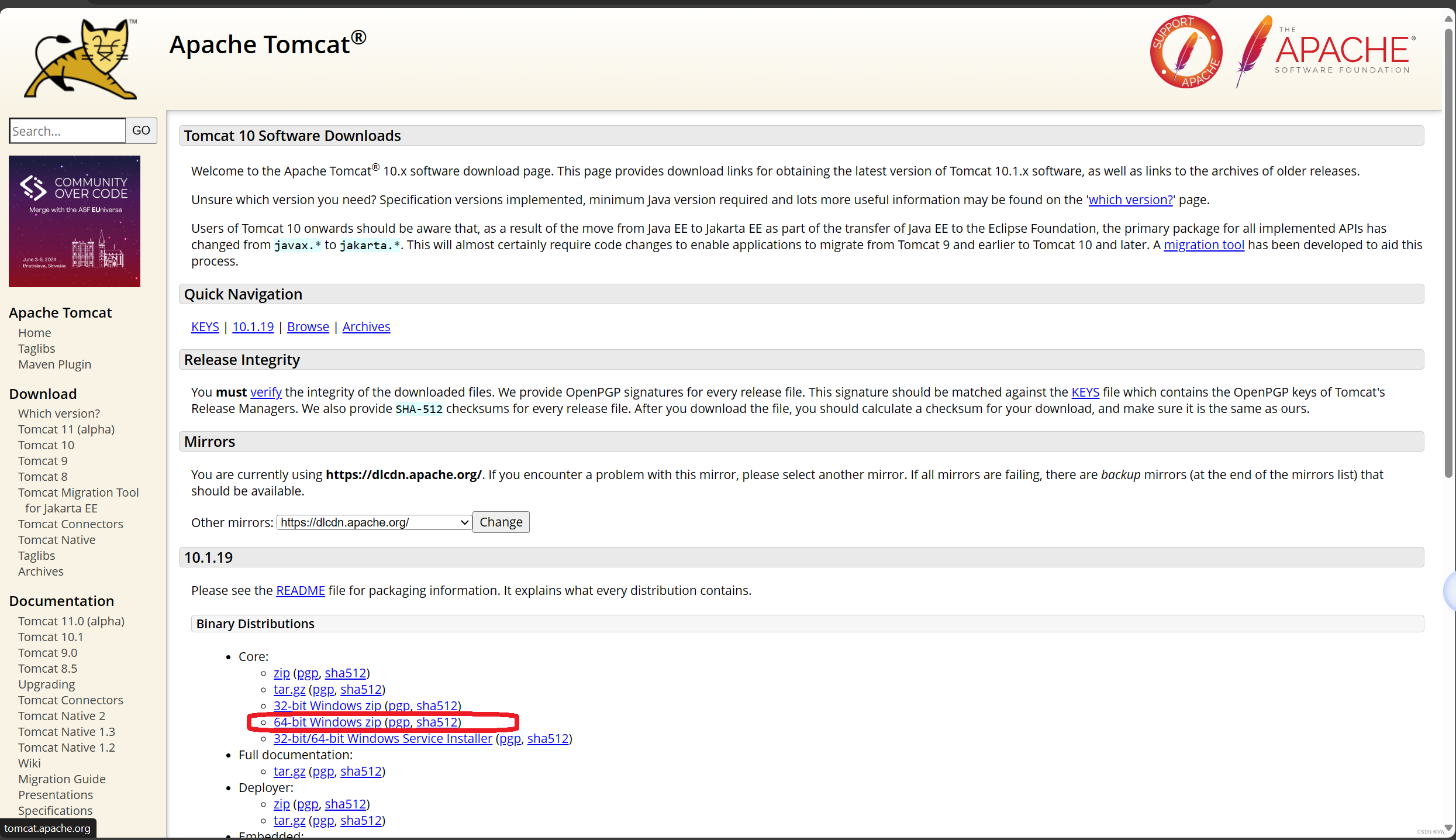Open Tomcat Native 1.3 documentation
1456x840 pixels.
tap(67, 732)
